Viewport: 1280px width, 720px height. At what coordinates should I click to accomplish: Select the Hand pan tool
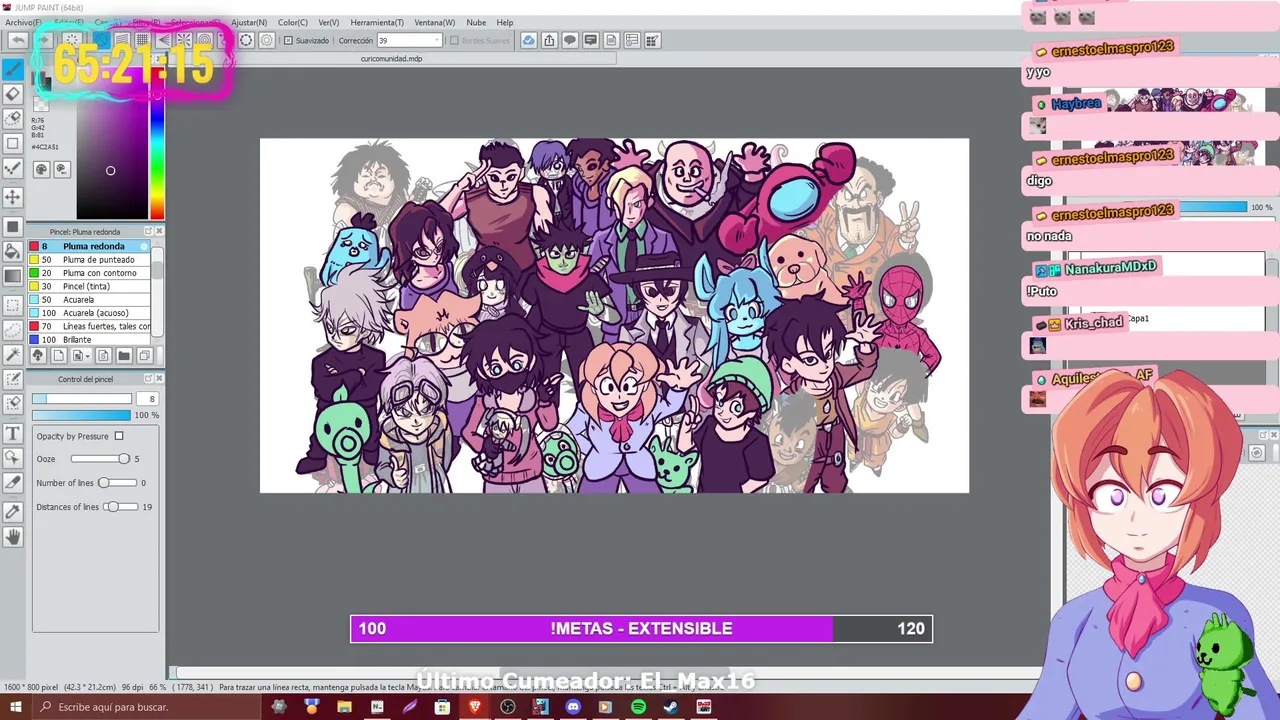tap(13, 537)
